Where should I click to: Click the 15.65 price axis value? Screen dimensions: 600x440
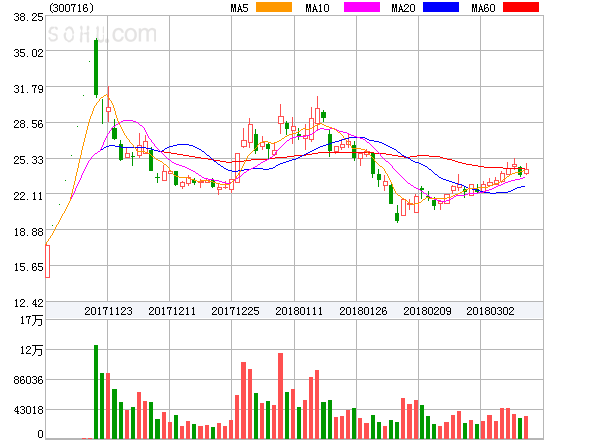(28, 267)
